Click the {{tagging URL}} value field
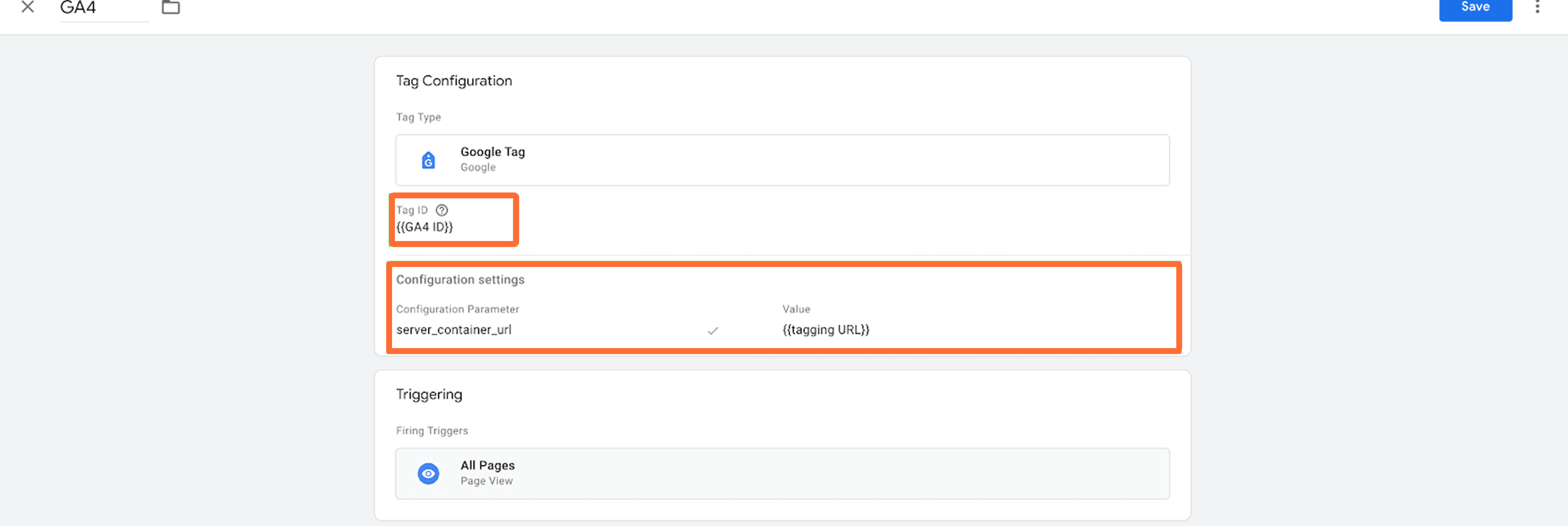Screen dimensions: 1568x526 pyautogui.click(x=825, y=330)
